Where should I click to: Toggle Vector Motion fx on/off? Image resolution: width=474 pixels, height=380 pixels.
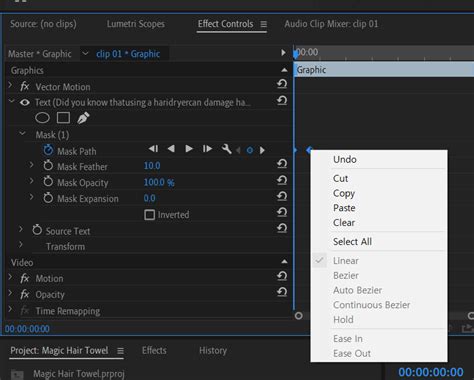(x=25, y=87)
